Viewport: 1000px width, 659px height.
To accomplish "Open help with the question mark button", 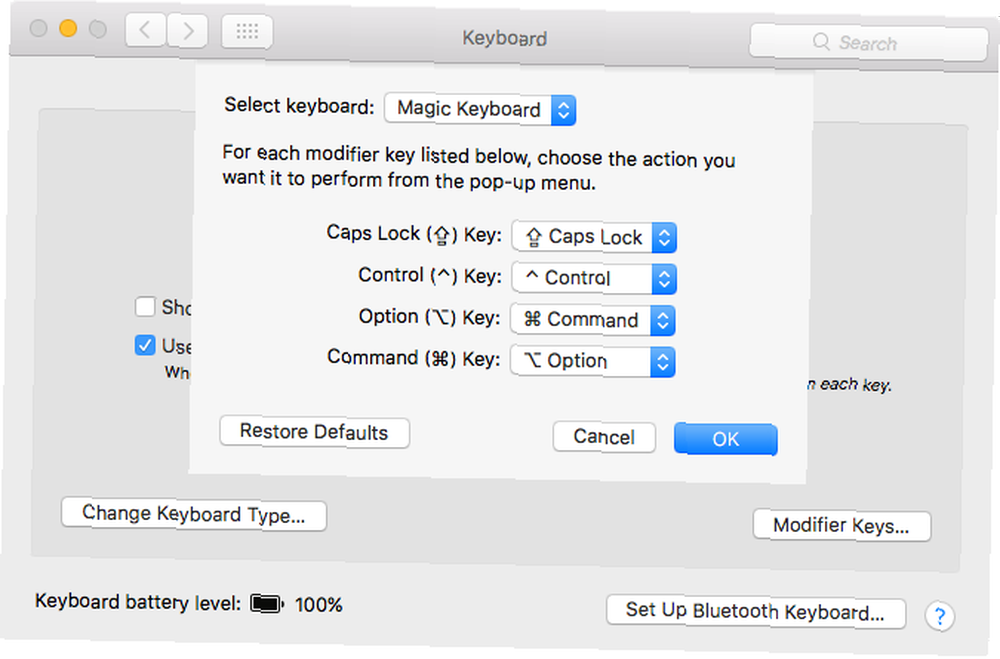I will (x=939, y=617).
